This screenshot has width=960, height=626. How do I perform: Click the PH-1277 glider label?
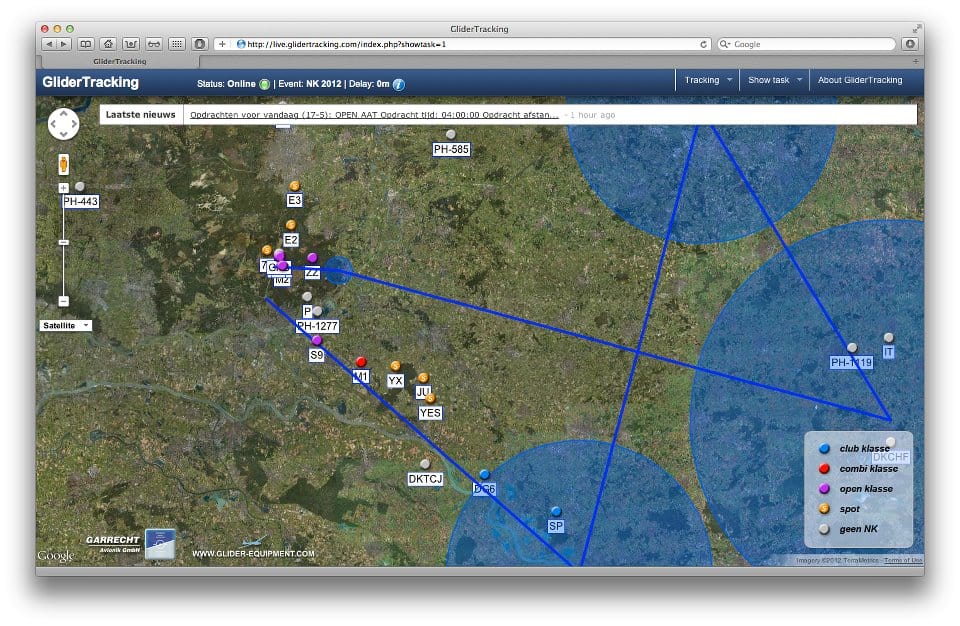click(x=317, y=326)
